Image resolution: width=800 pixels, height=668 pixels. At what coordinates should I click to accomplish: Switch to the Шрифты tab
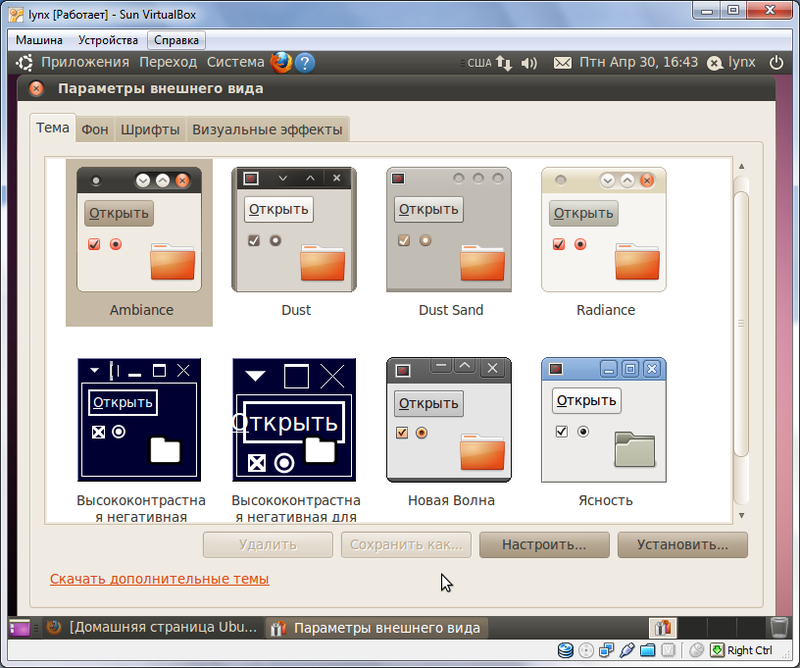pyautogui.click(x=150, y=129)
